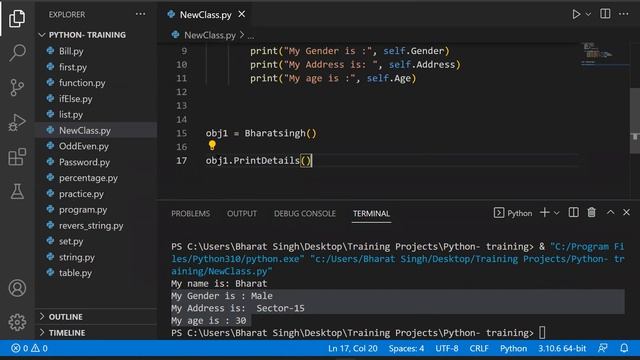The height and width of the screenshot is (360, 640).
Task: Select language mode Python in status bar
Action: [x=513, y=349]
